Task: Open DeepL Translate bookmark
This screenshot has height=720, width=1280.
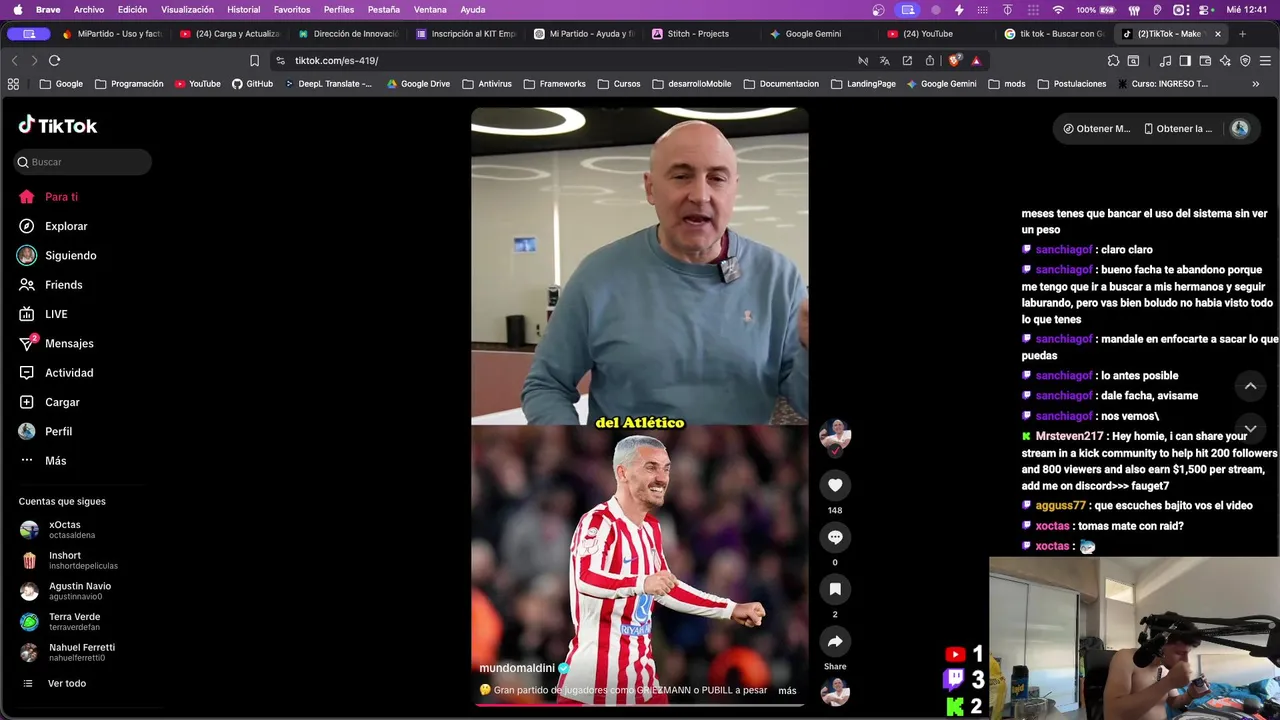Action: tap(328, 84)
